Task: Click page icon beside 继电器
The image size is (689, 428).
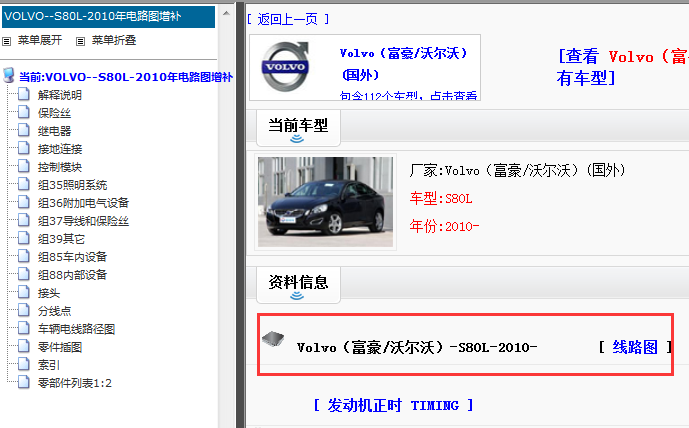Action: [24, 130]
